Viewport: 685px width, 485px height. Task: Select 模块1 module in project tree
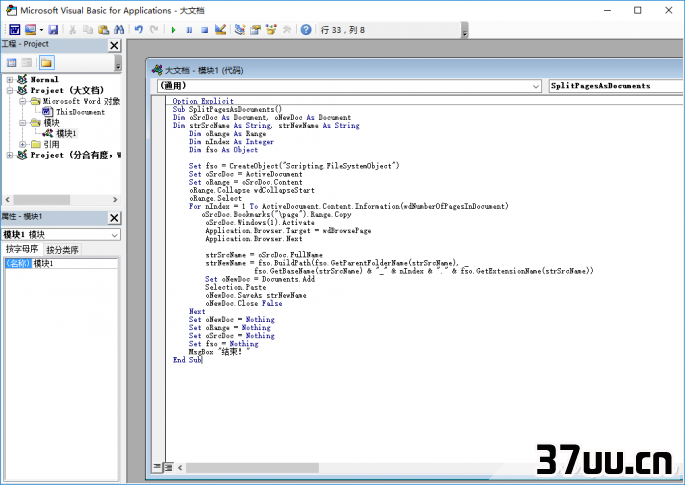66,134
